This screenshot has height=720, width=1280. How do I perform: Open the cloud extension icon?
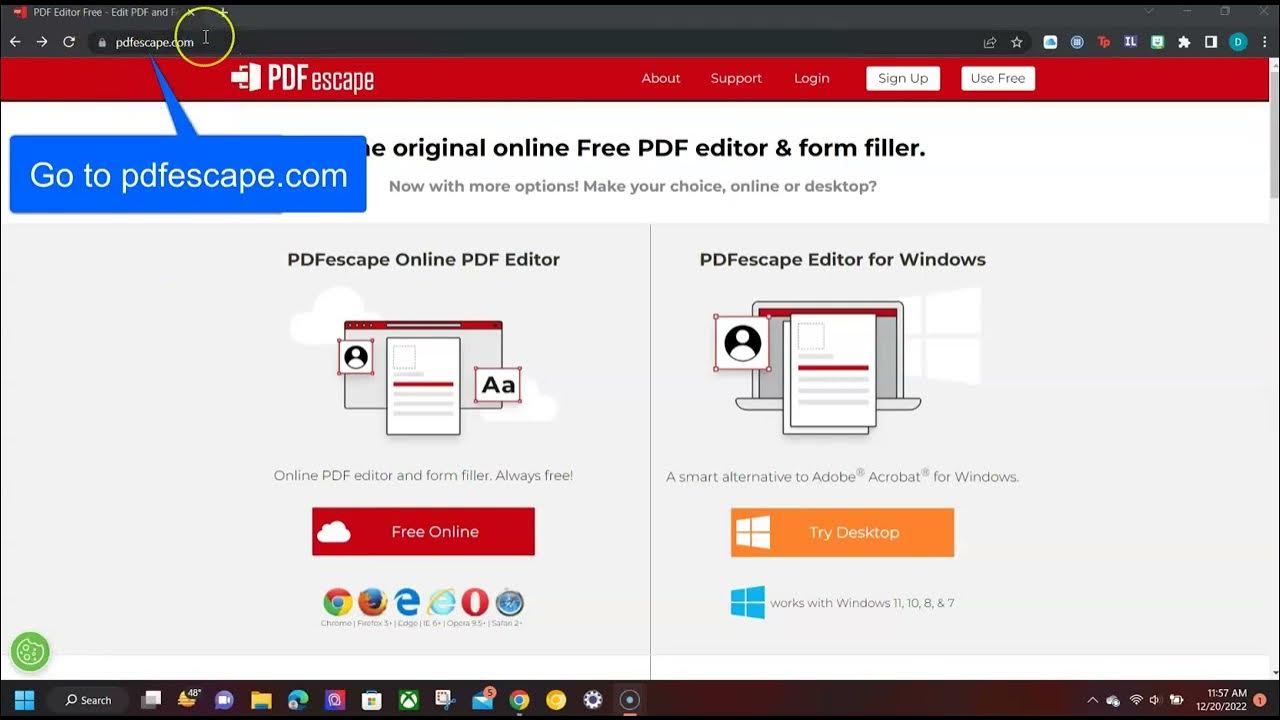[1050, 42]
